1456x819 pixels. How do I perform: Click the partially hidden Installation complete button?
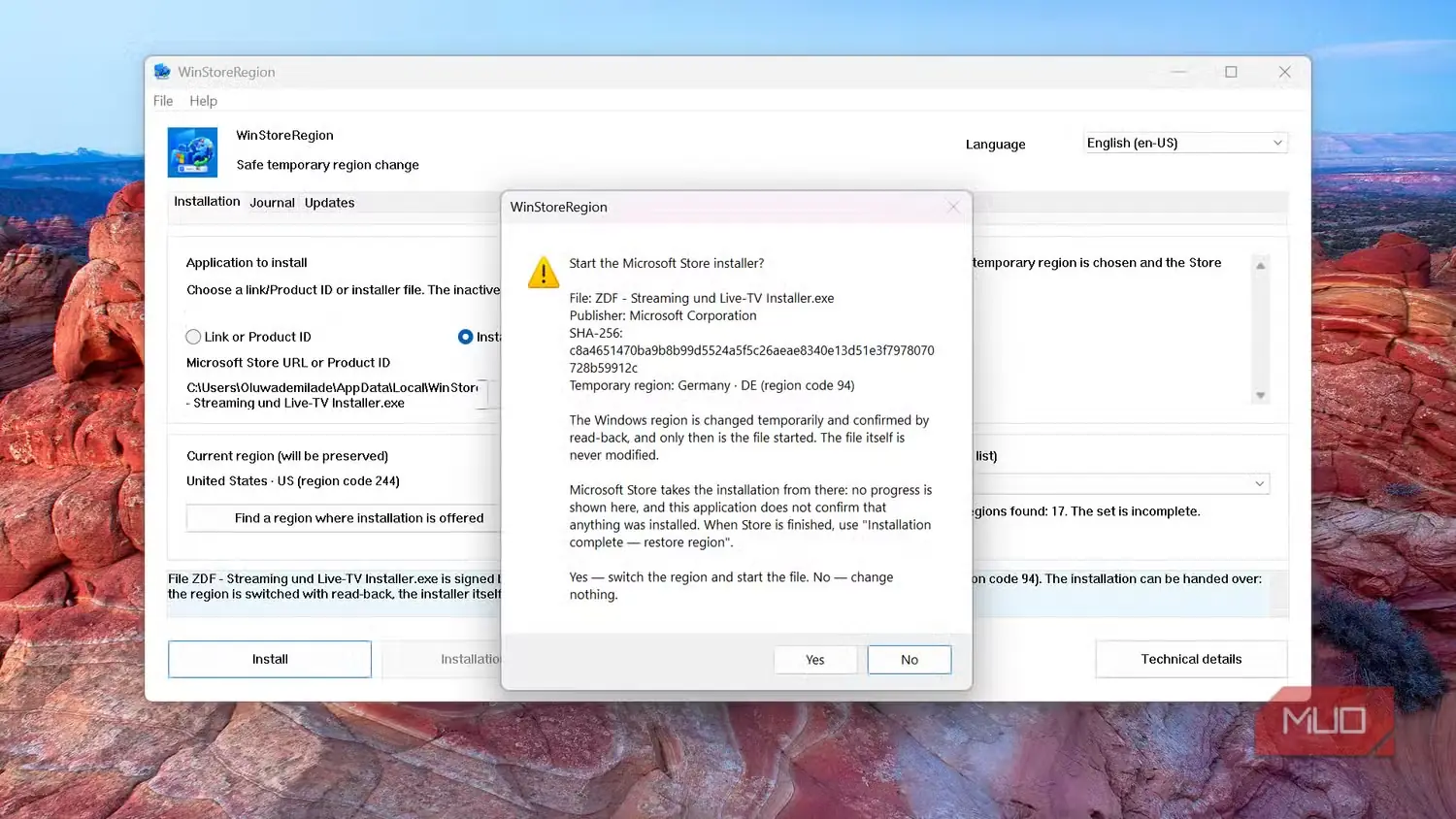pos(442,659)
